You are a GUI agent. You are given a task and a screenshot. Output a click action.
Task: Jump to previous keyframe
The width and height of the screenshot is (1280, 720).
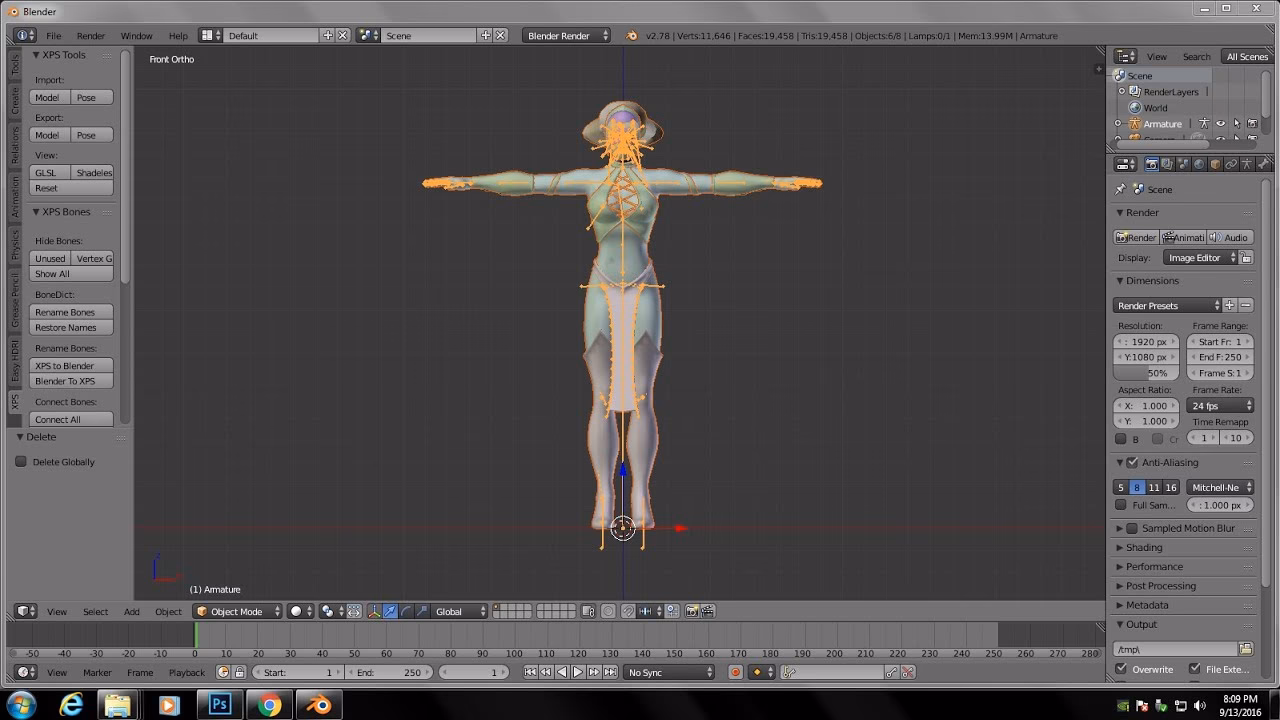pos(546,672)
